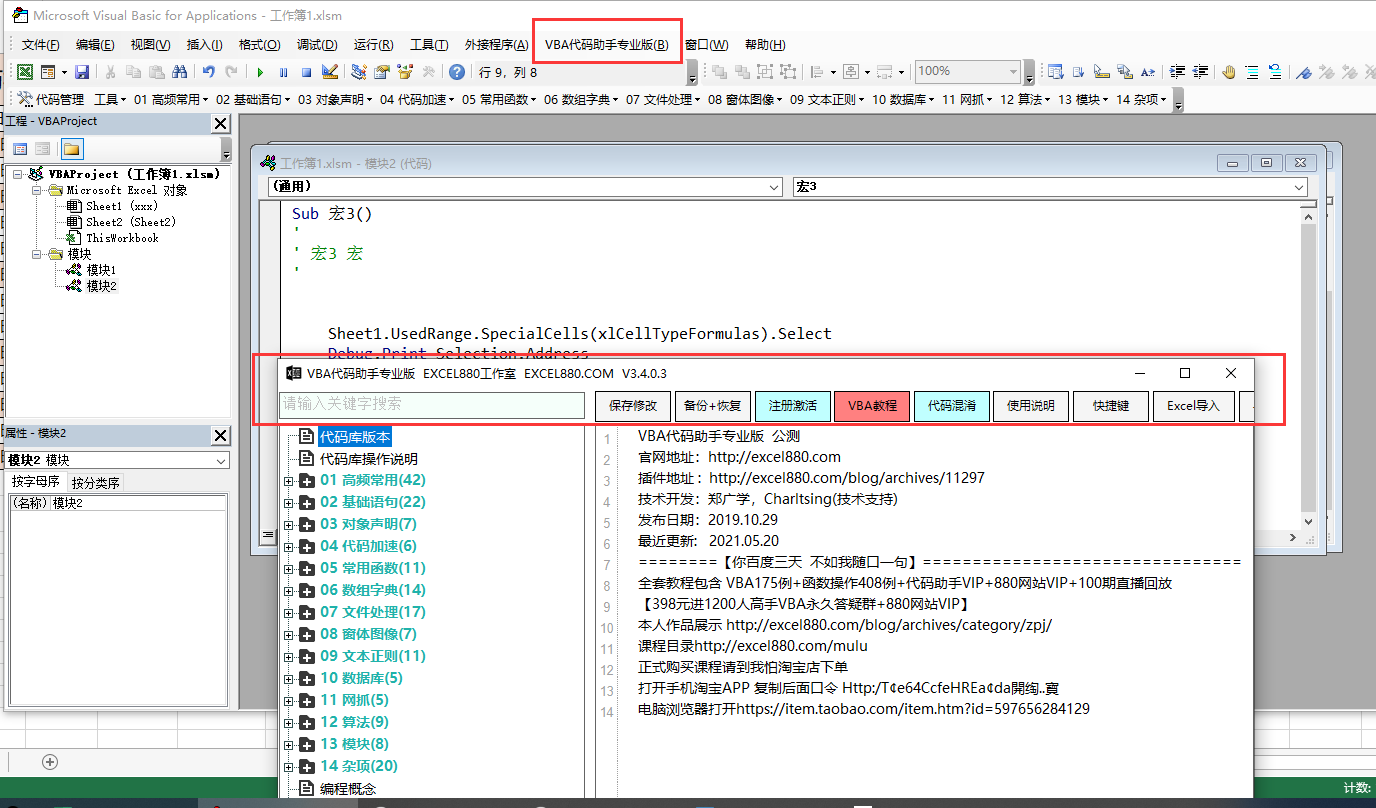The height and width of the screenshot is (808, 1376).
Task: Click the View Microsoft Excel icon
Action: click(x=24, y=72)
